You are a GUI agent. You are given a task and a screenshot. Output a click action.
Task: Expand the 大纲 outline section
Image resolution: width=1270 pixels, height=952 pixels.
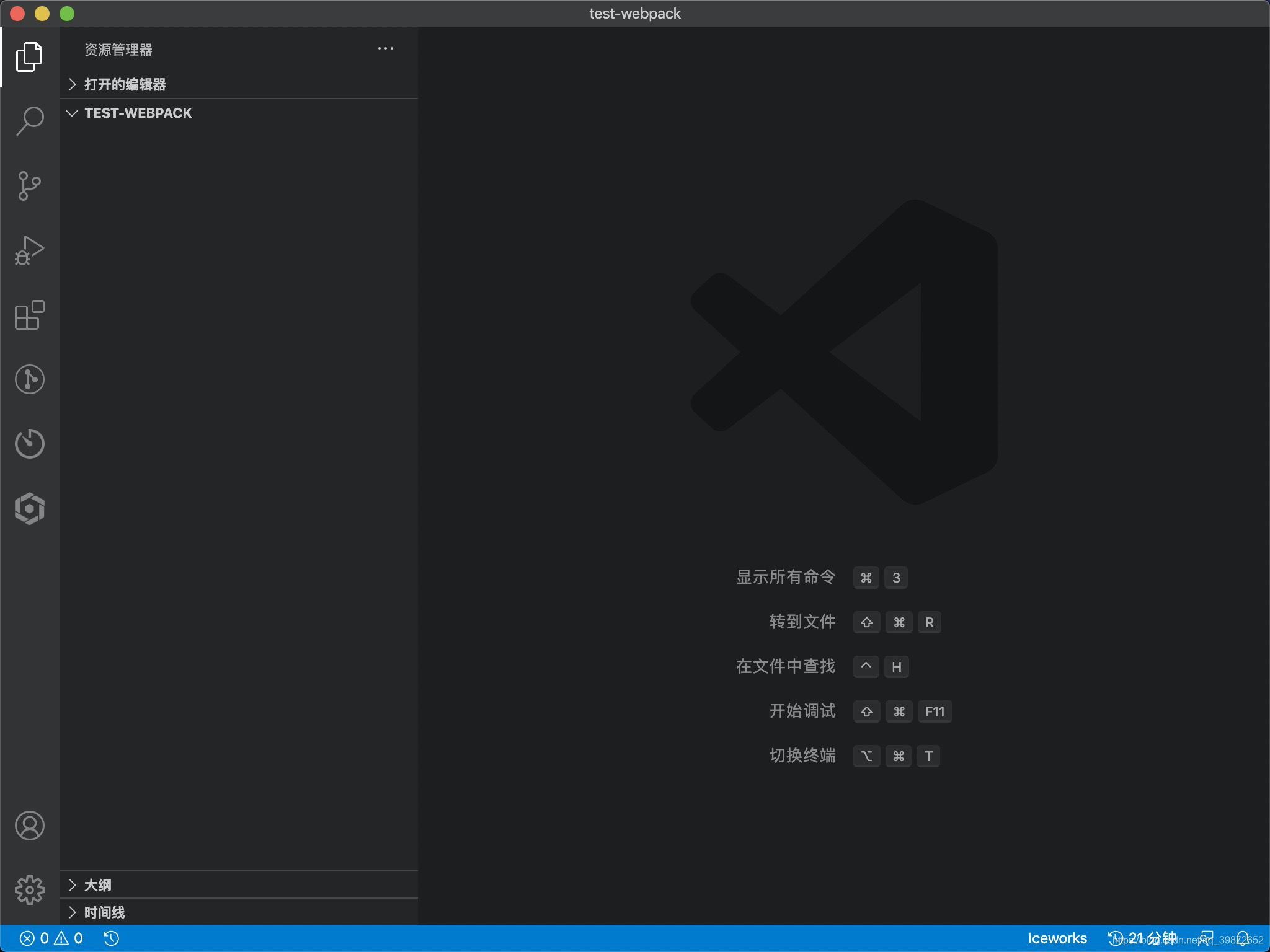pyautogui.click(x=239, y=885)
